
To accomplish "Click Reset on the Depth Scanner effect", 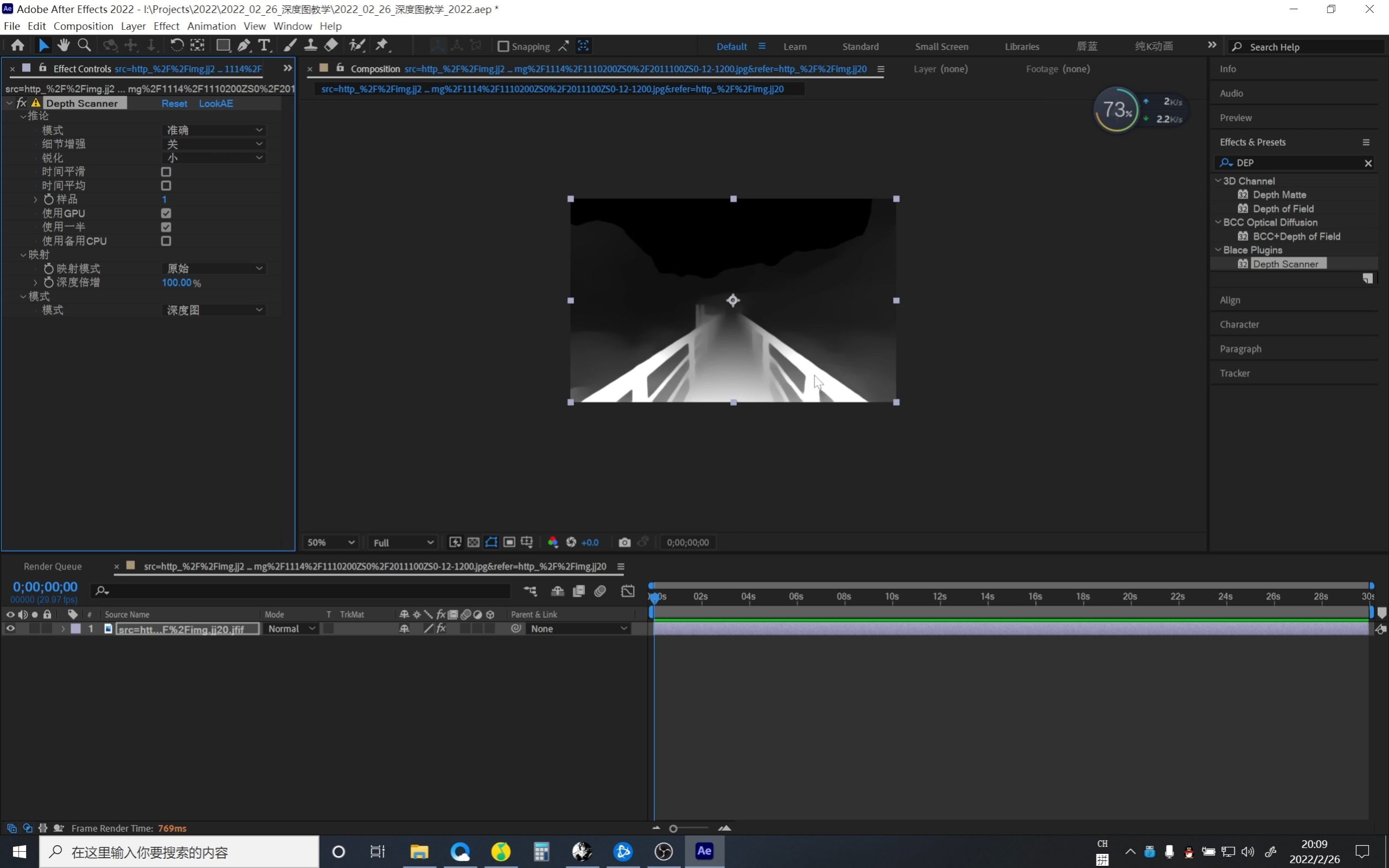I will (174, 103).
